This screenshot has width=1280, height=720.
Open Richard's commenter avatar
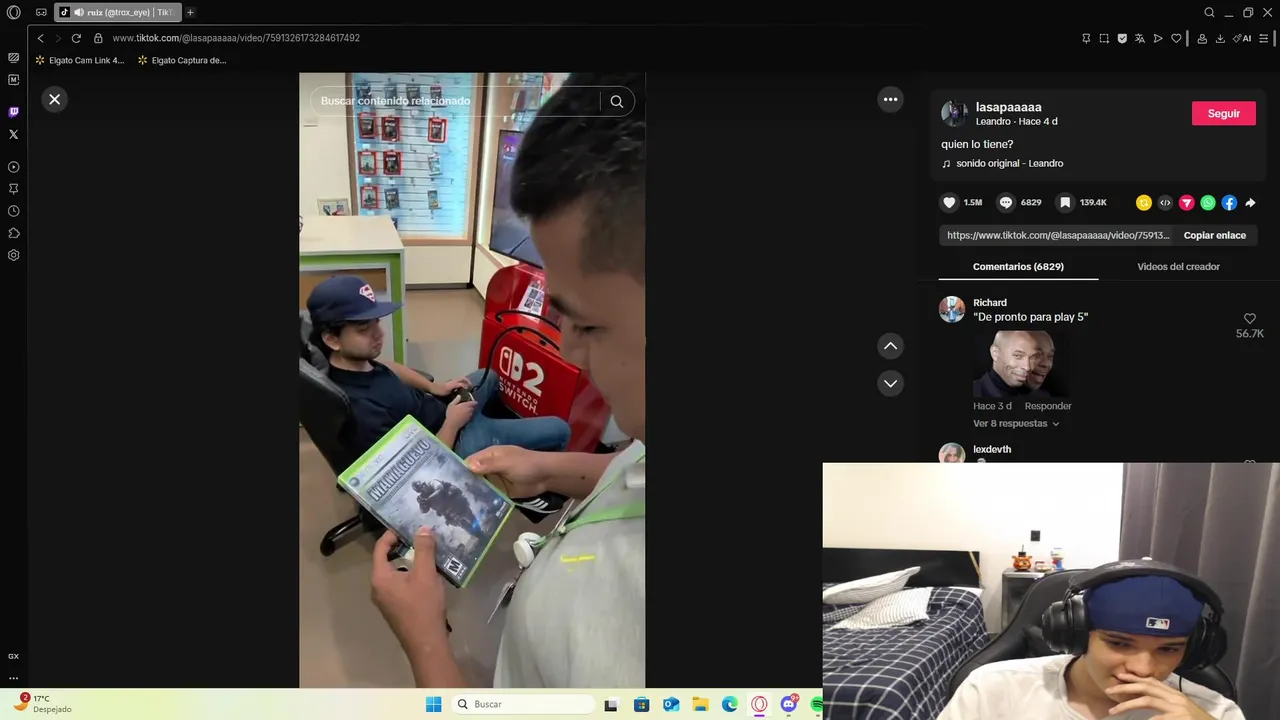pos(952,309)
